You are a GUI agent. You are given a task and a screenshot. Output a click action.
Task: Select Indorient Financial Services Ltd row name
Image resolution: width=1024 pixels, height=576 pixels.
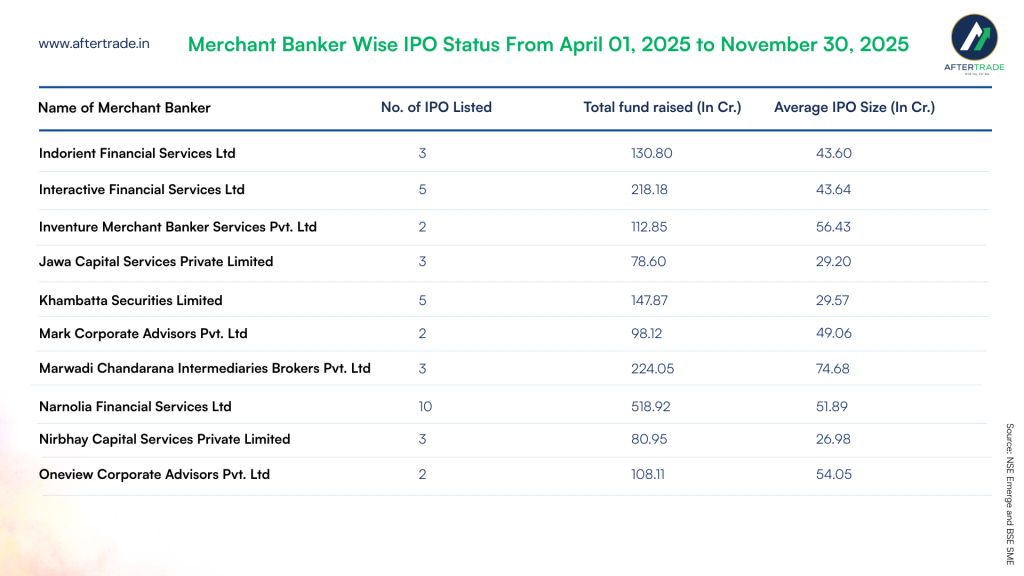click(x=137, y=153)
